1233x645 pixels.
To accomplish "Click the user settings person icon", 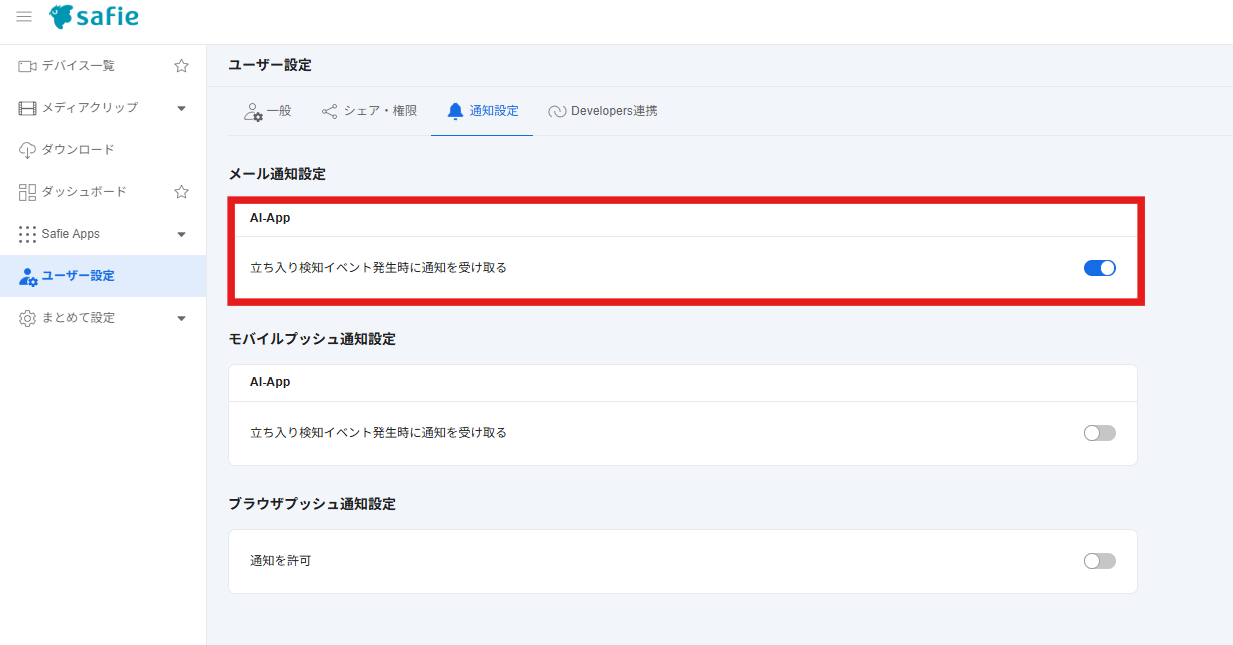I will tap(28, 276).
